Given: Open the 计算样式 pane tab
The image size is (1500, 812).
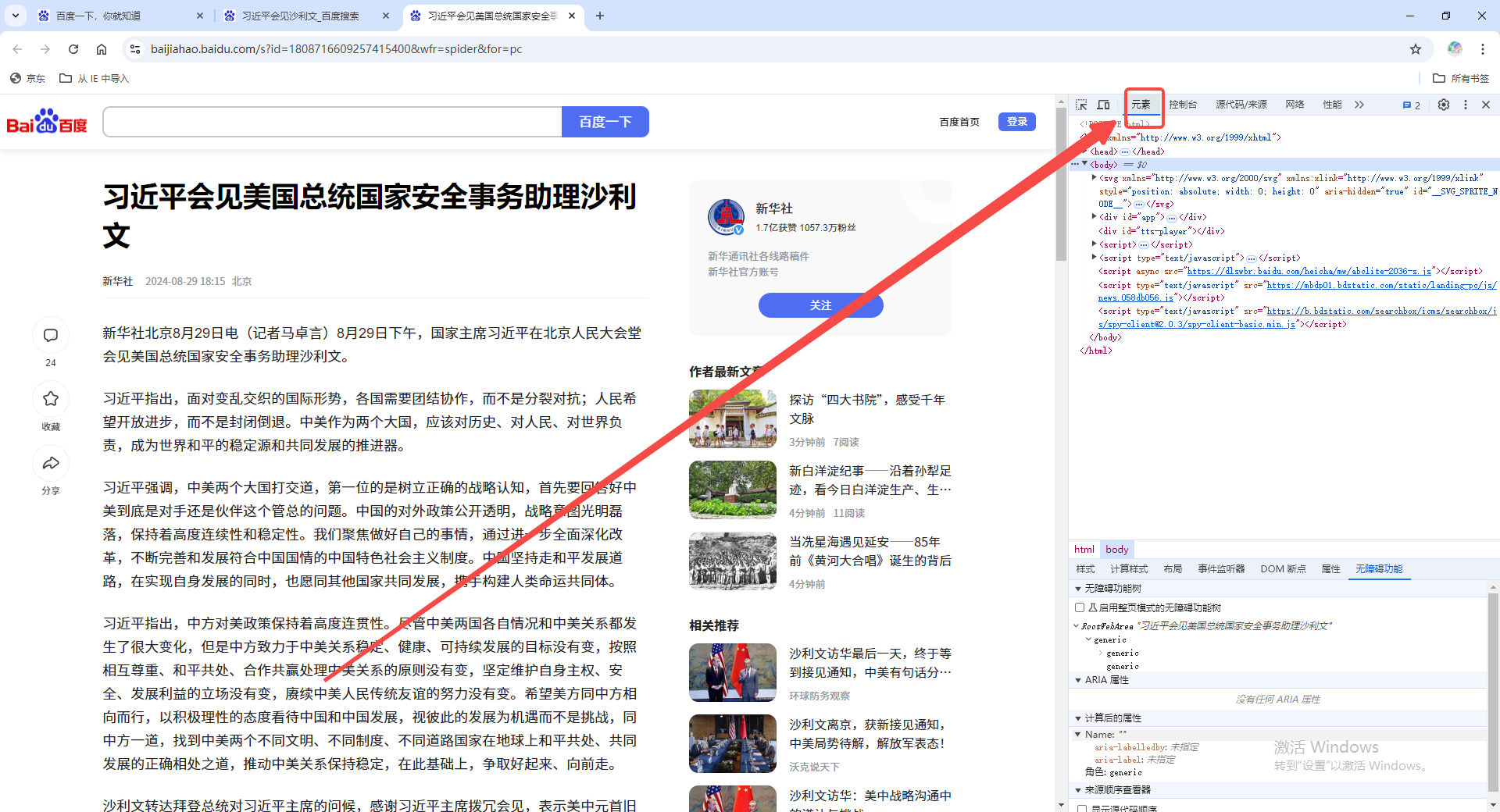Looking at the screenshot, I should [1129, 569].
